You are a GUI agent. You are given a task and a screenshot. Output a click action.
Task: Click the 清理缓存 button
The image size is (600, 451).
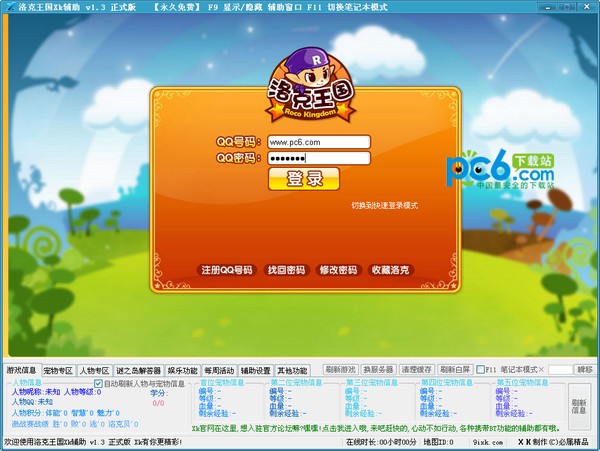416,369
